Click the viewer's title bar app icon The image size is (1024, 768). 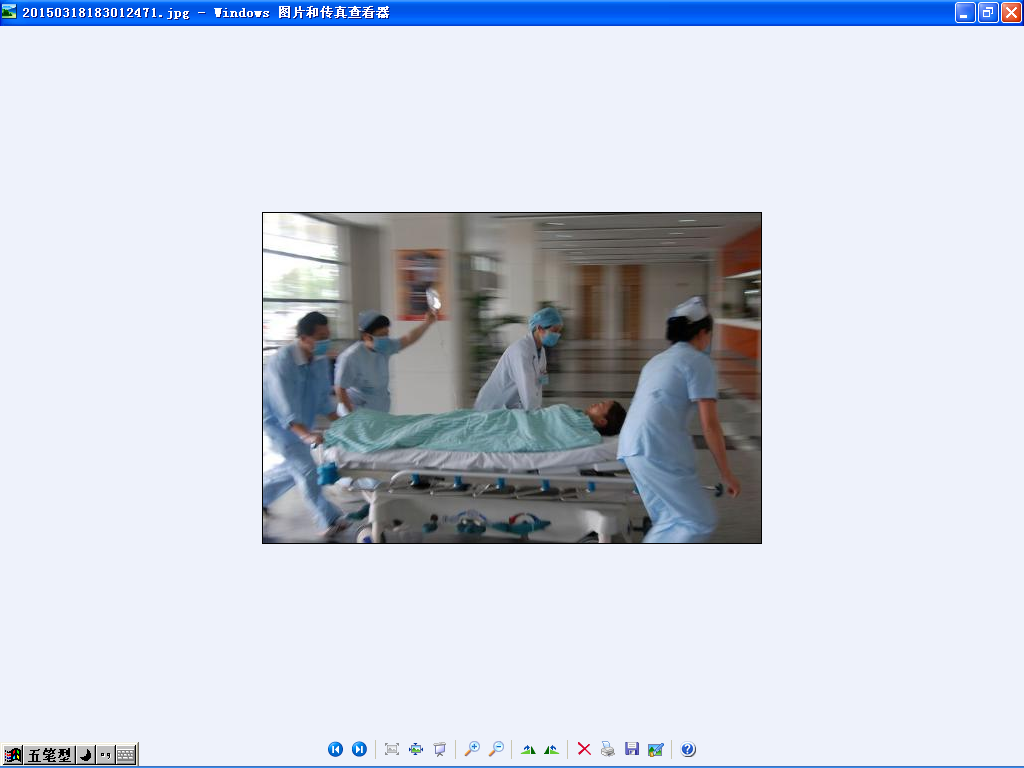pyautogui.click(x=9, y=12)
